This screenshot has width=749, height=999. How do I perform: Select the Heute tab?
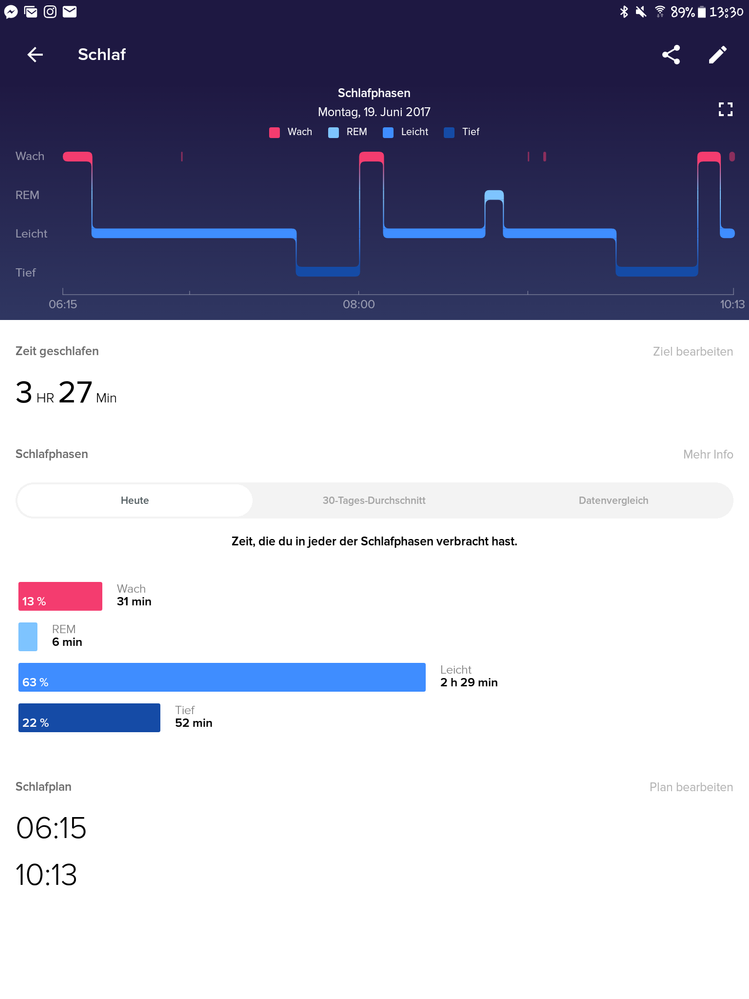pyautogui.click(x=135, y=500)
